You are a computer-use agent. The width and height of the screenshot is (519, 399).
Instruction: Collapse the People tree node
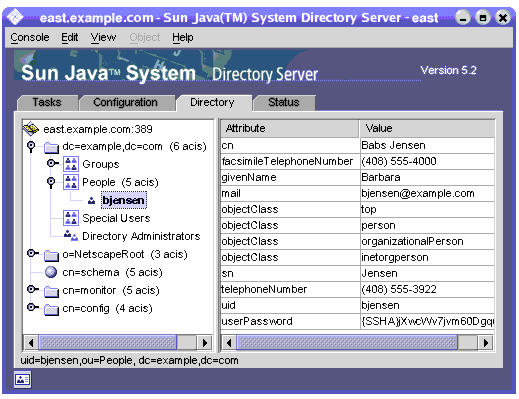click(x=51, y=182)
